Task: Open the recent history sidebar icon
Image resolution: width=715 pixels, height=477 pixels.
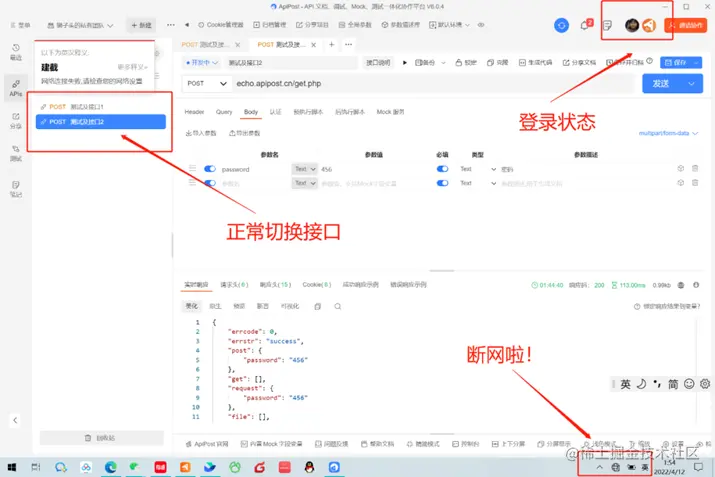Action: coord(16,52)
